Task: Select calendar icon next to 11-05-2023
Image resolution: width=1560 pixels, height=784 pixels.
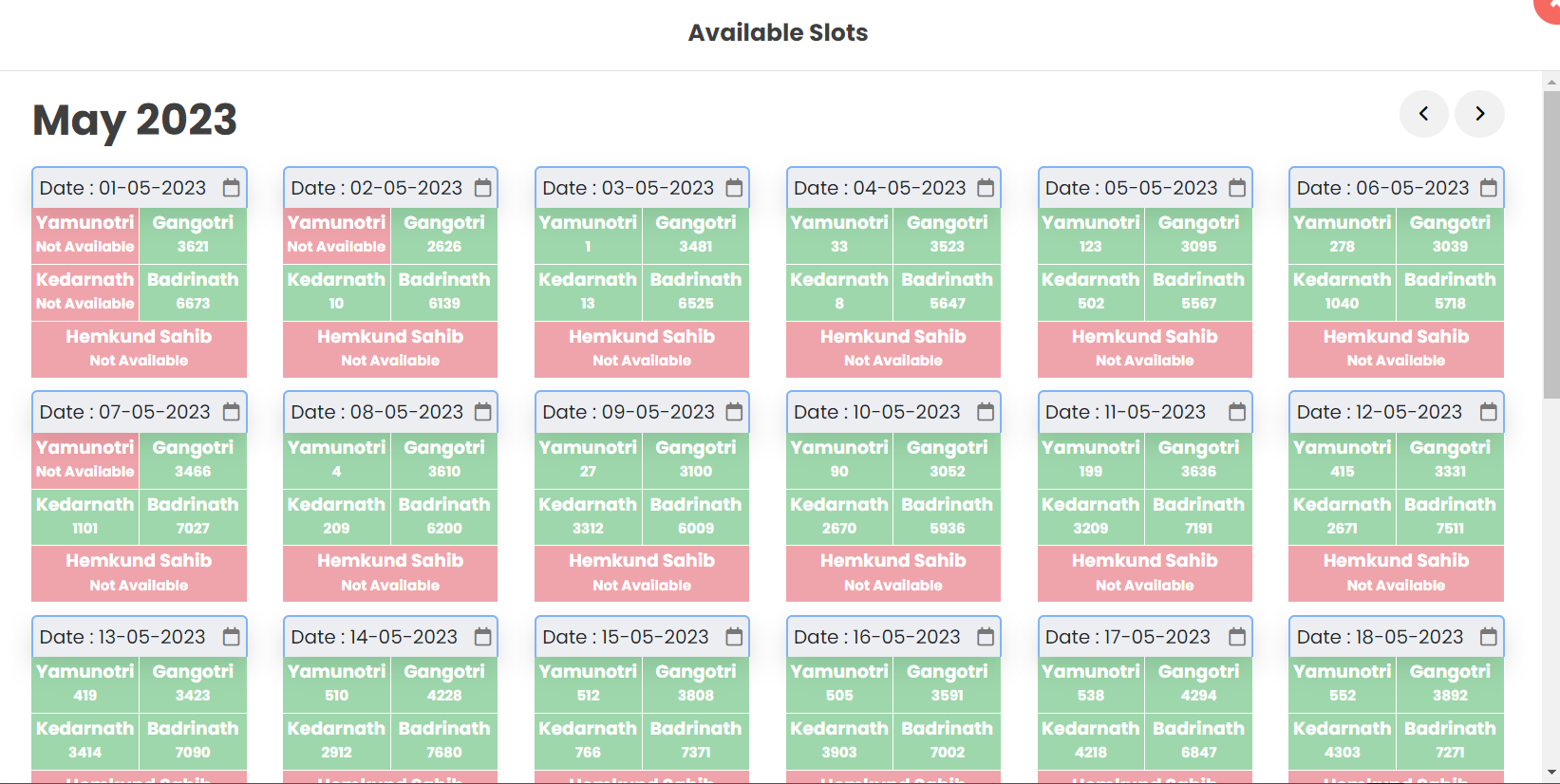Action: [1236, 412]
